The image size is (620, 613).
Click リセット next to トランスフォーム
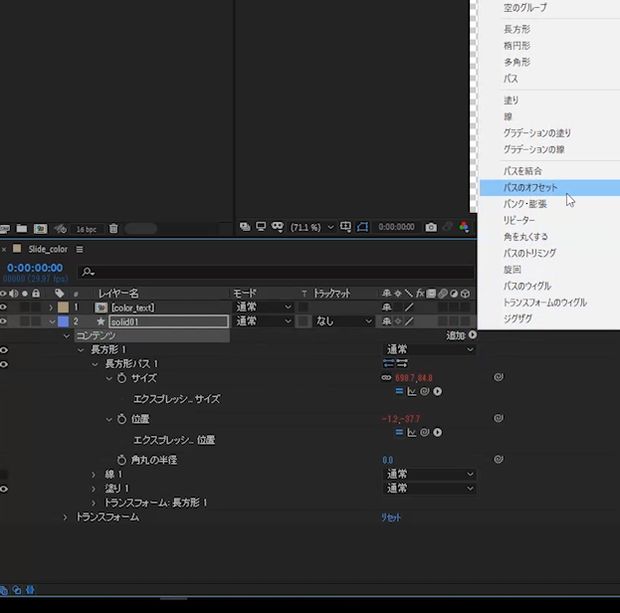(391, 517)
